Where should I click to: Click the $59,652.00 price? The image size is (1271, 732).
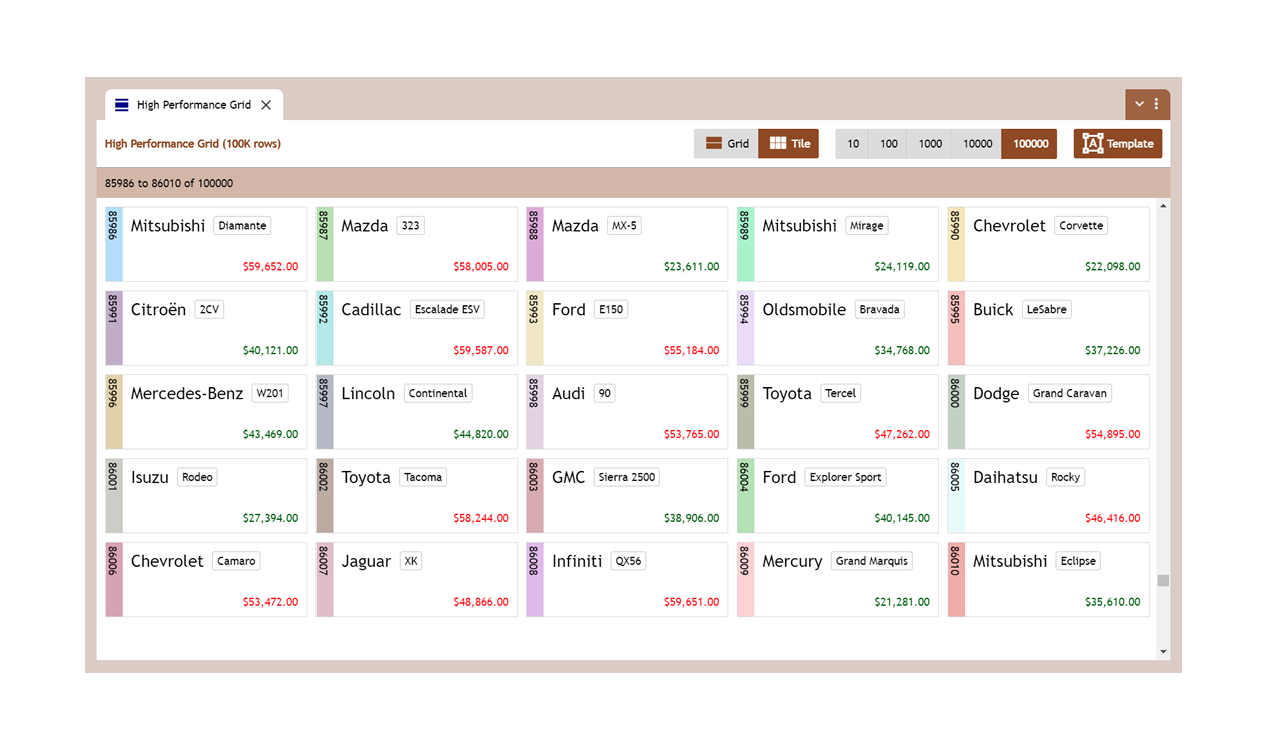[270, 267]
